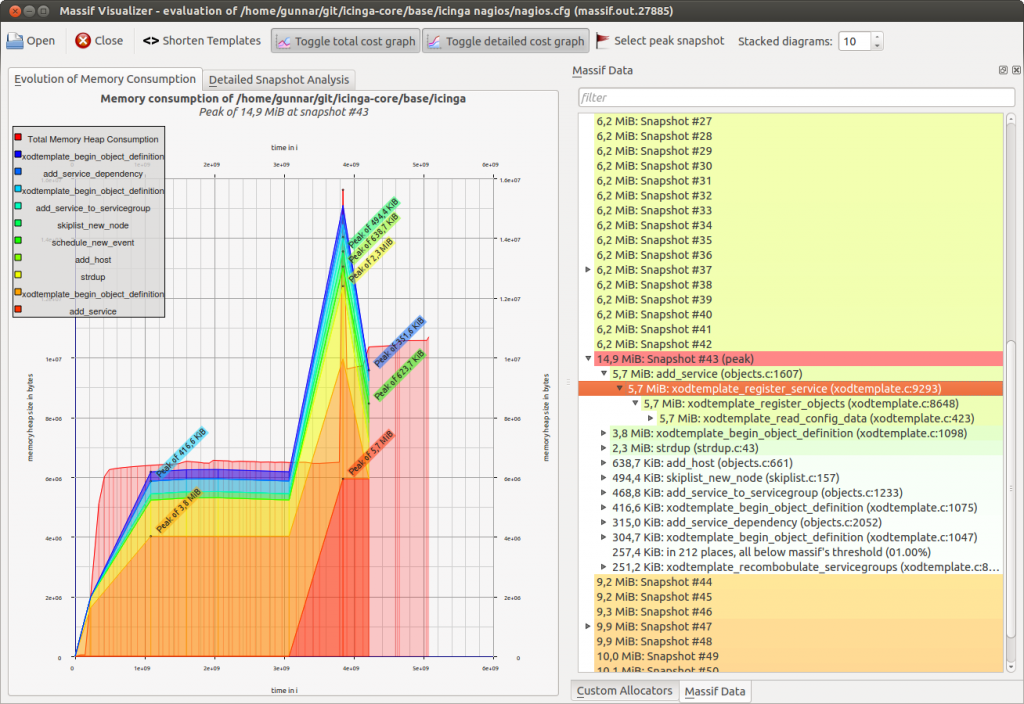
Task: Click skiplist_new_node legend swatch
Action: click(18, 223)
